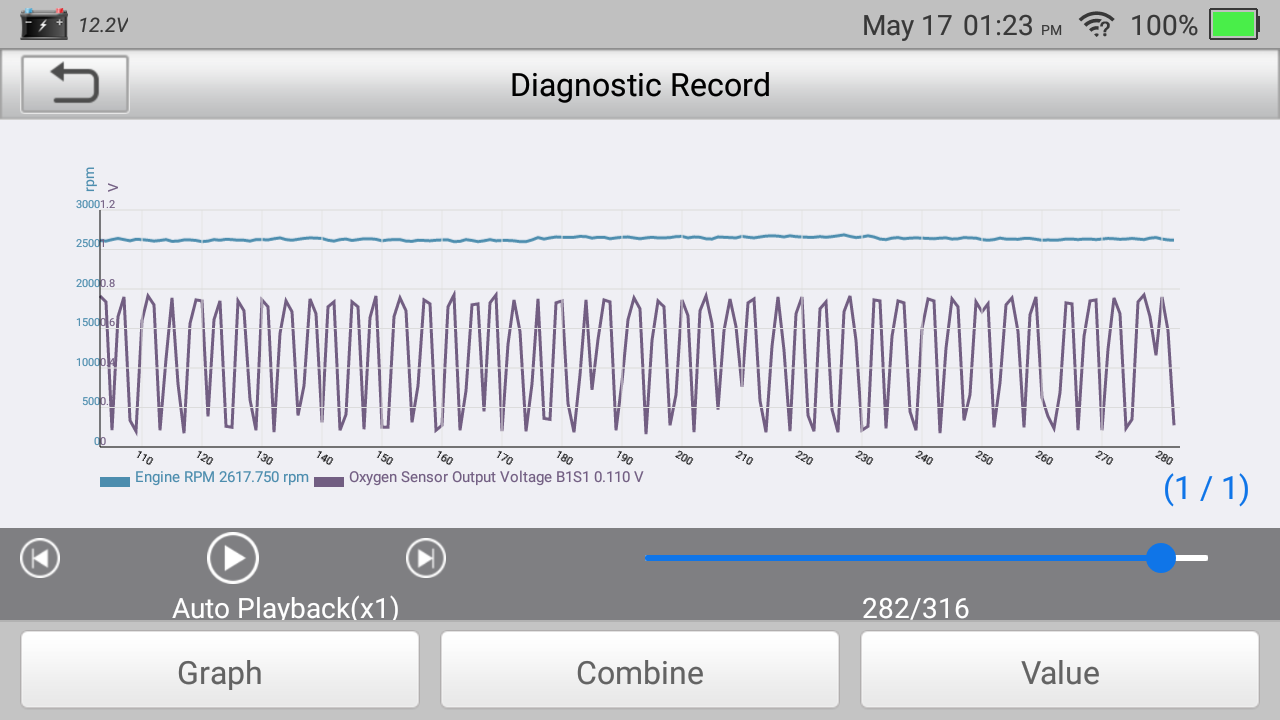Tap the back arrow button
The height and width of the screenshot is (720, 1280).
click(x=75, y=84)
